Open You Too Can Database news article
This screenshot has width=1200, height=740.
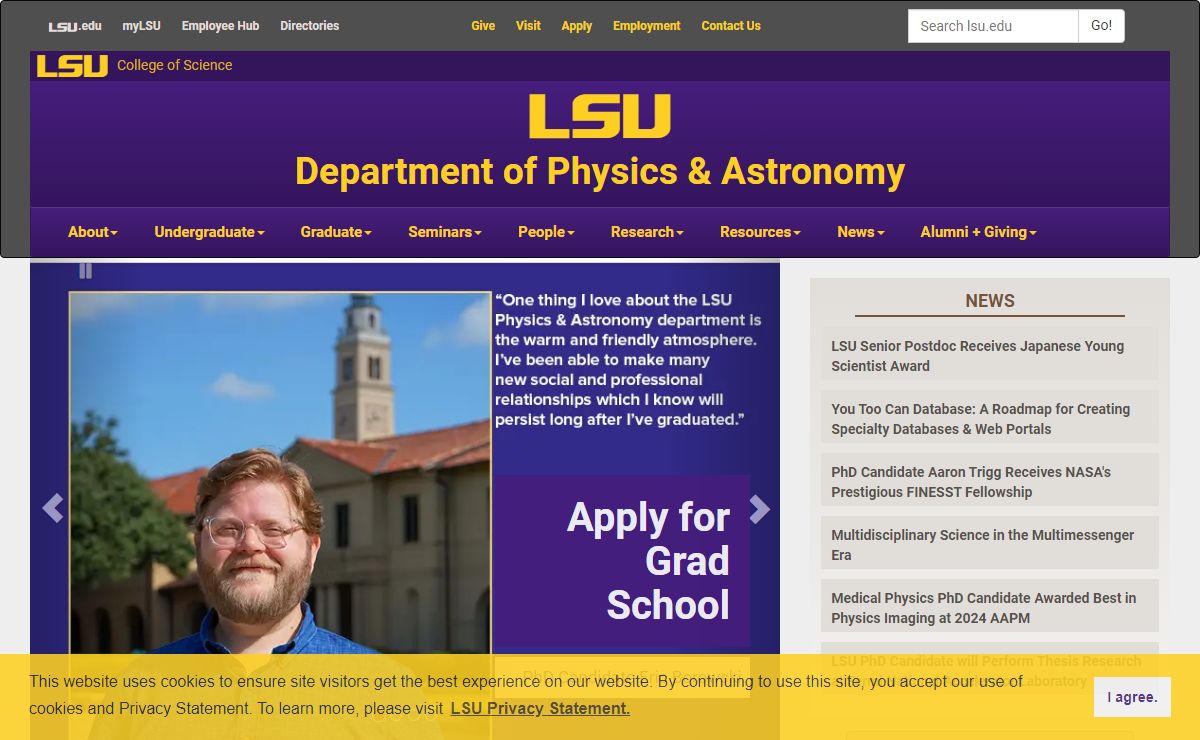point(990,419)
